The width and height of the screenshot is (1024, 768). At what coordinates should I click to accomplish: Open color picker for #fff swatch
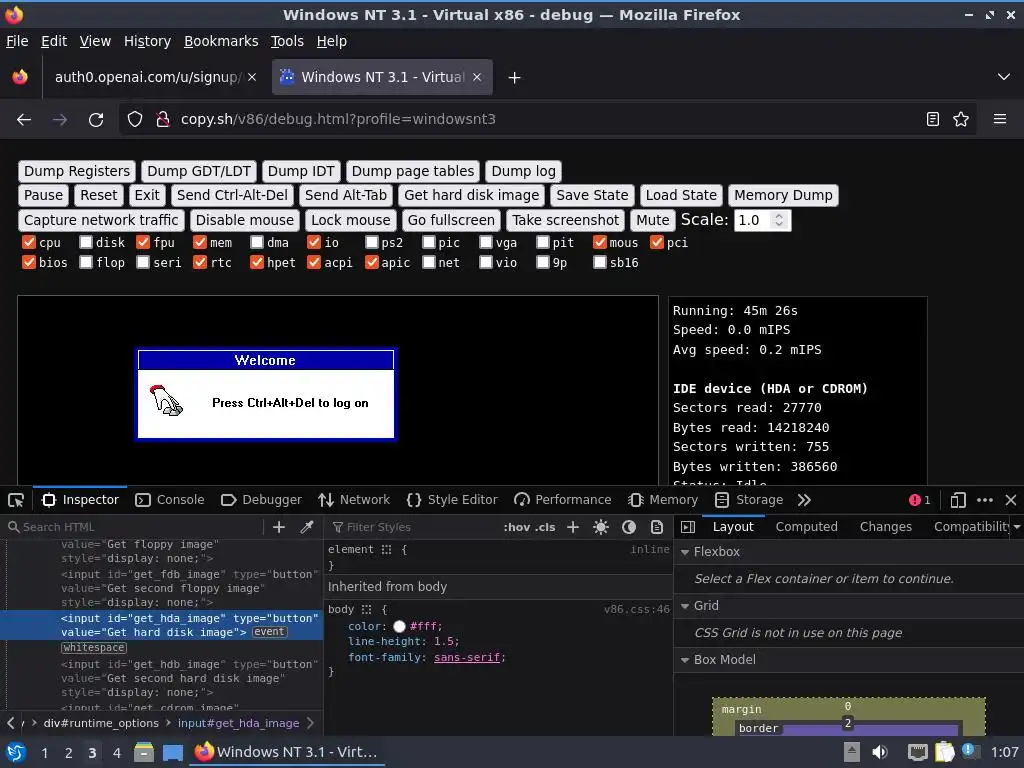(x=399, y=627)
